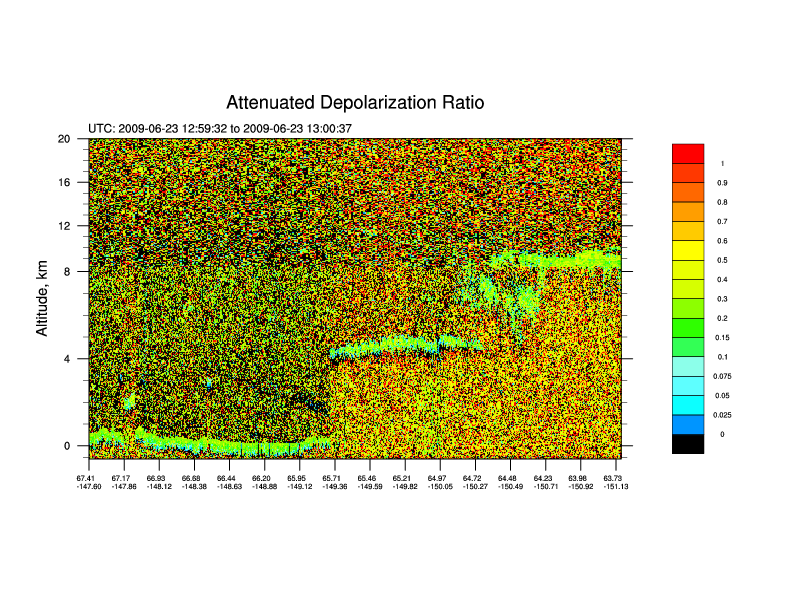Click the black swatch at the color bar bottom
Screen dimensions: 792x612
[688, 444]
